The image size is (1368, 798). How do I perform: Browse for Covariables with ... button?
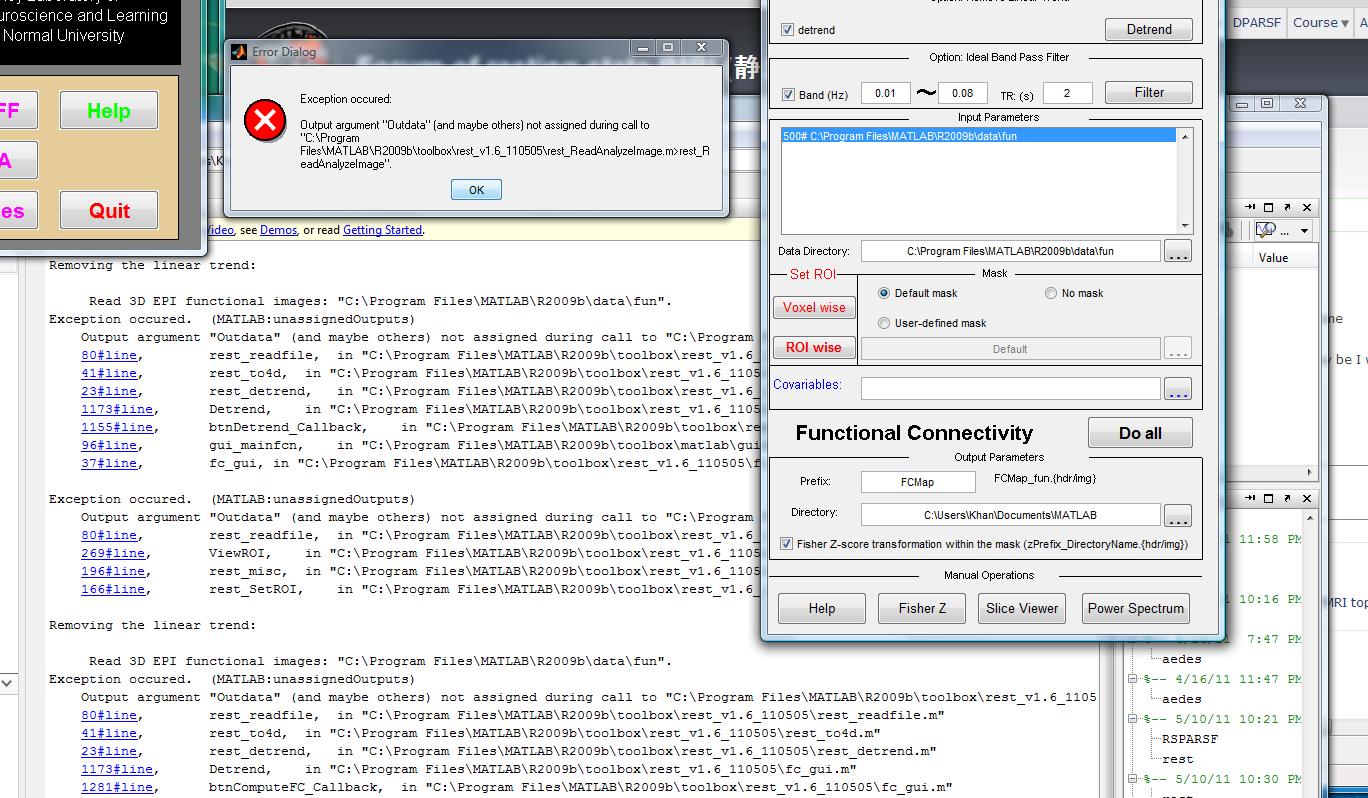tap(1178, 388)
